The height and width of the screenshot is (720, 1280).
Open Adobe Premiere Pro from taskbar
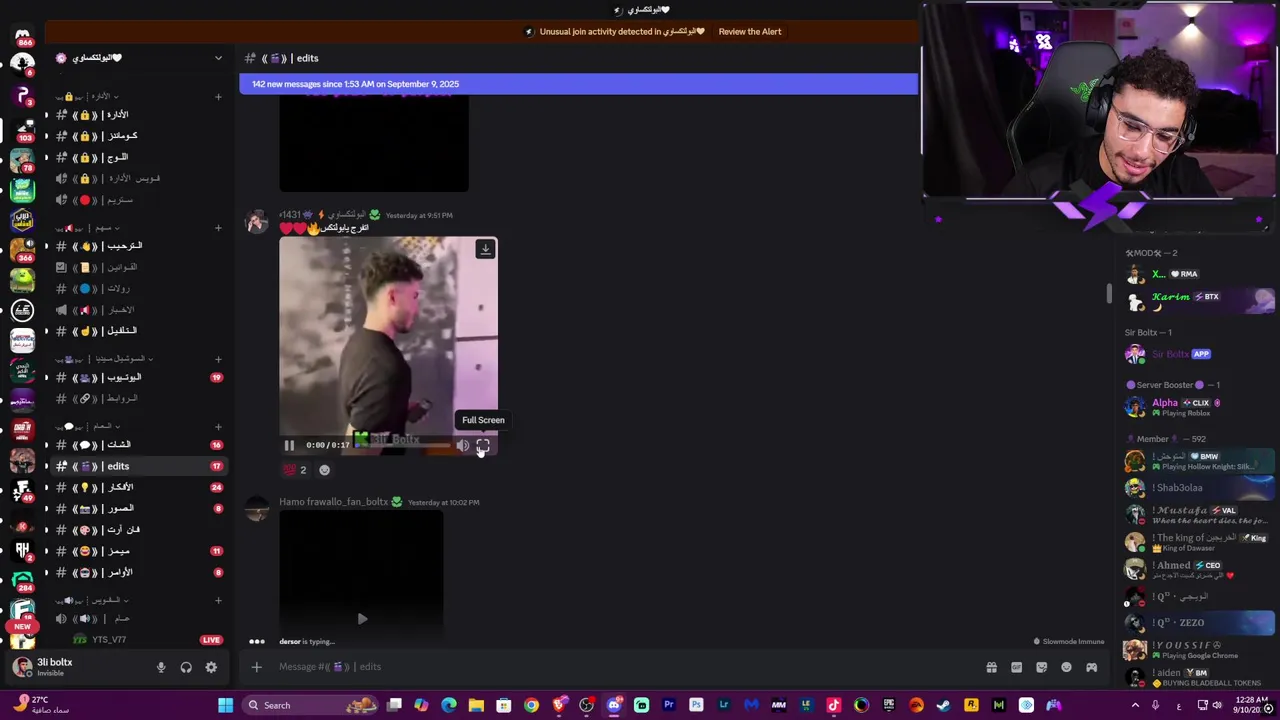(x=669, y=705)
